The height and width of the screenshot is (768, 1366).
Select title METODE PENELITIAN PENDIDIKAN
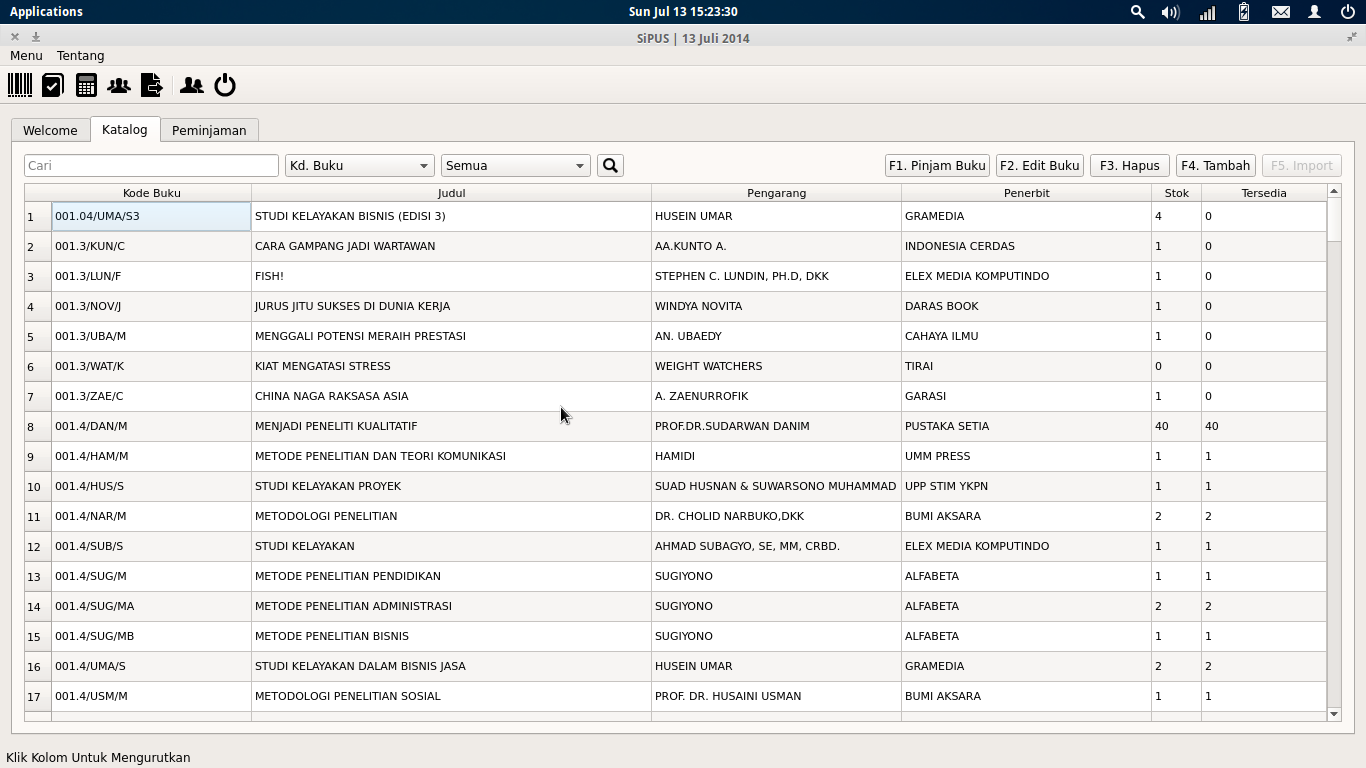pos(452,576)
